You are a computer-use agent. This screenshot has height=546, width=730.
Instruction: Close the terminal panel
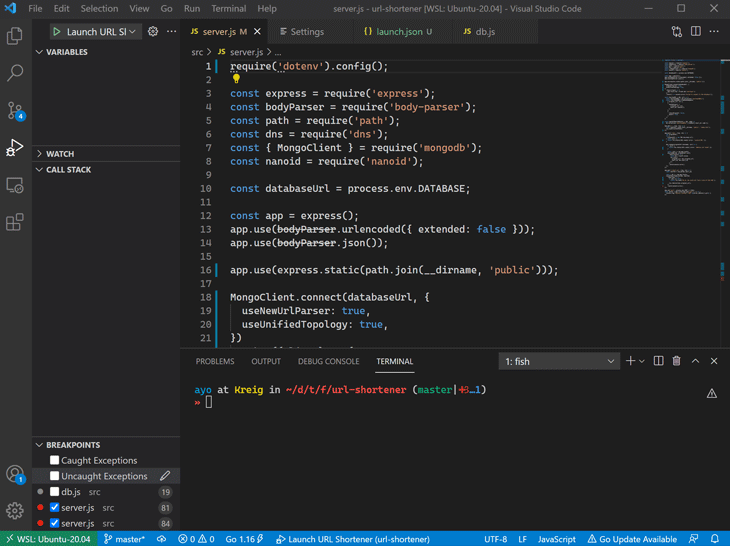click(714, 361)
